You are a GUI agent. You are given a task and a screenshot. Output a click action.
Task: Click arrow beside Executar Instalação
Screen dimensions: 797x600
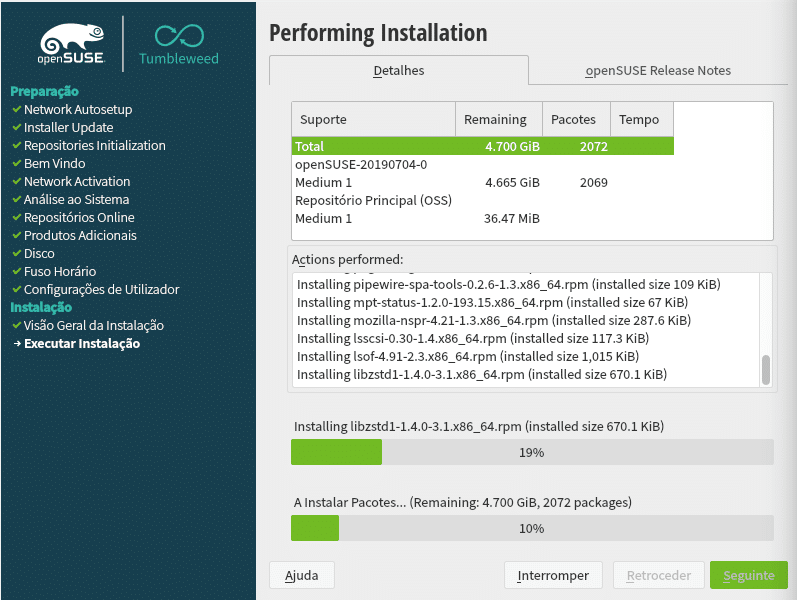pos(17,344)
